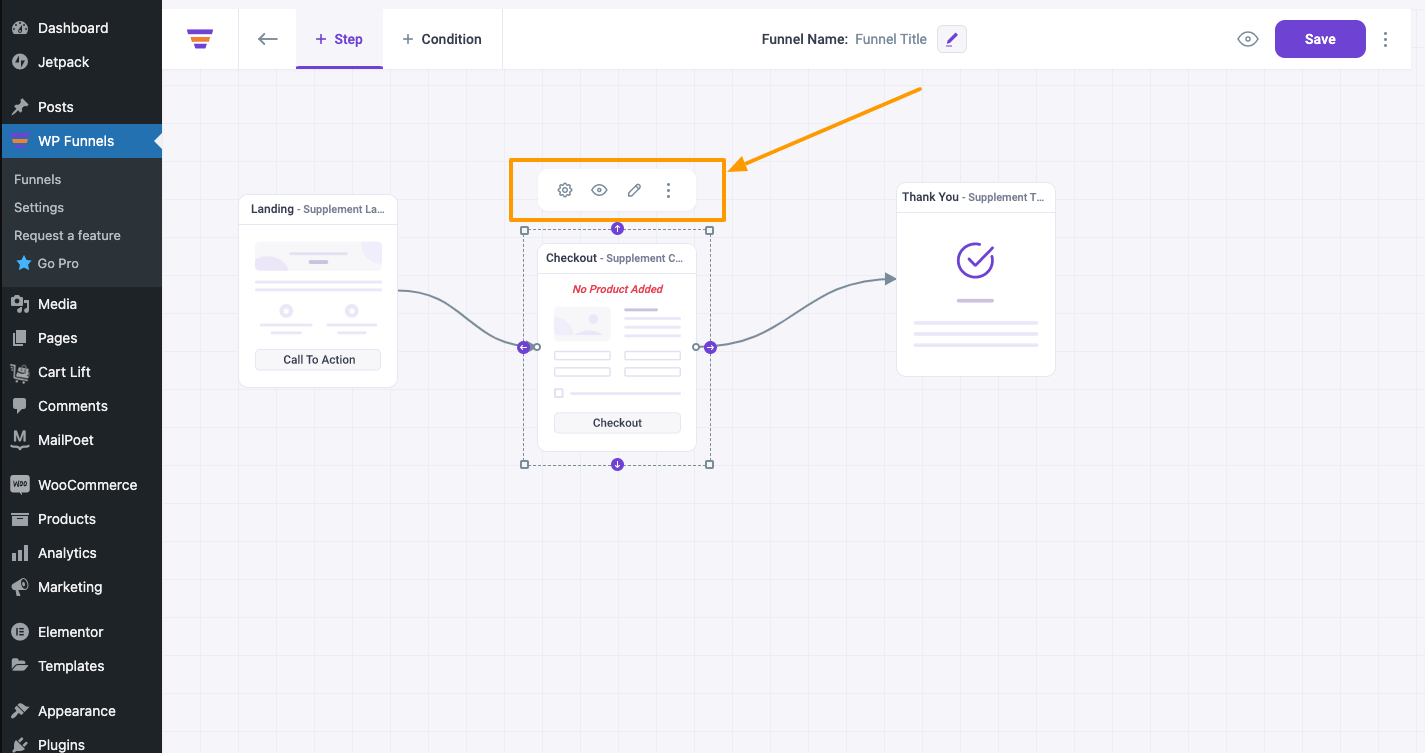The width and height of the screenshot is (1425, 753).
Task: Open Request a feature link
Action: (67, 236)
